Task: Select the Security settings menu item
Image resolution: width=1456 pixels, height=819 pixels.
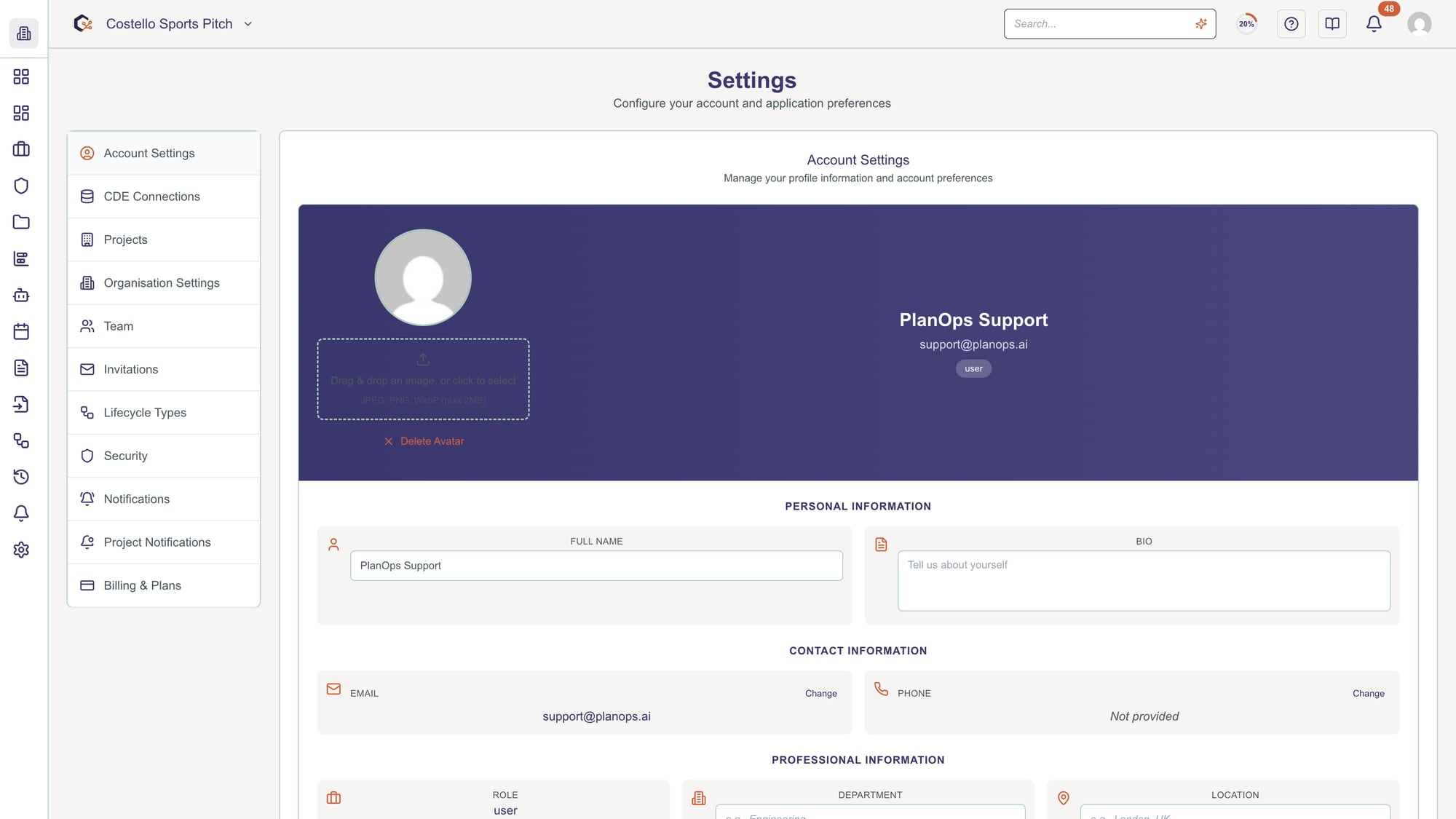Action: tap(125, 456)
